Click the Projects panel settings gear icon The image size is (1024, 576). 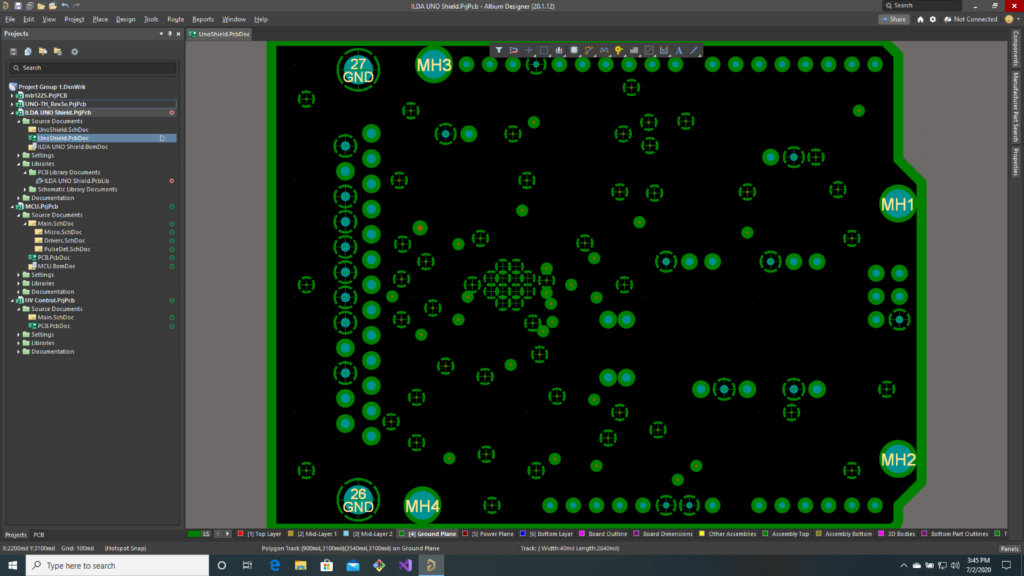(x=74, y=51)
